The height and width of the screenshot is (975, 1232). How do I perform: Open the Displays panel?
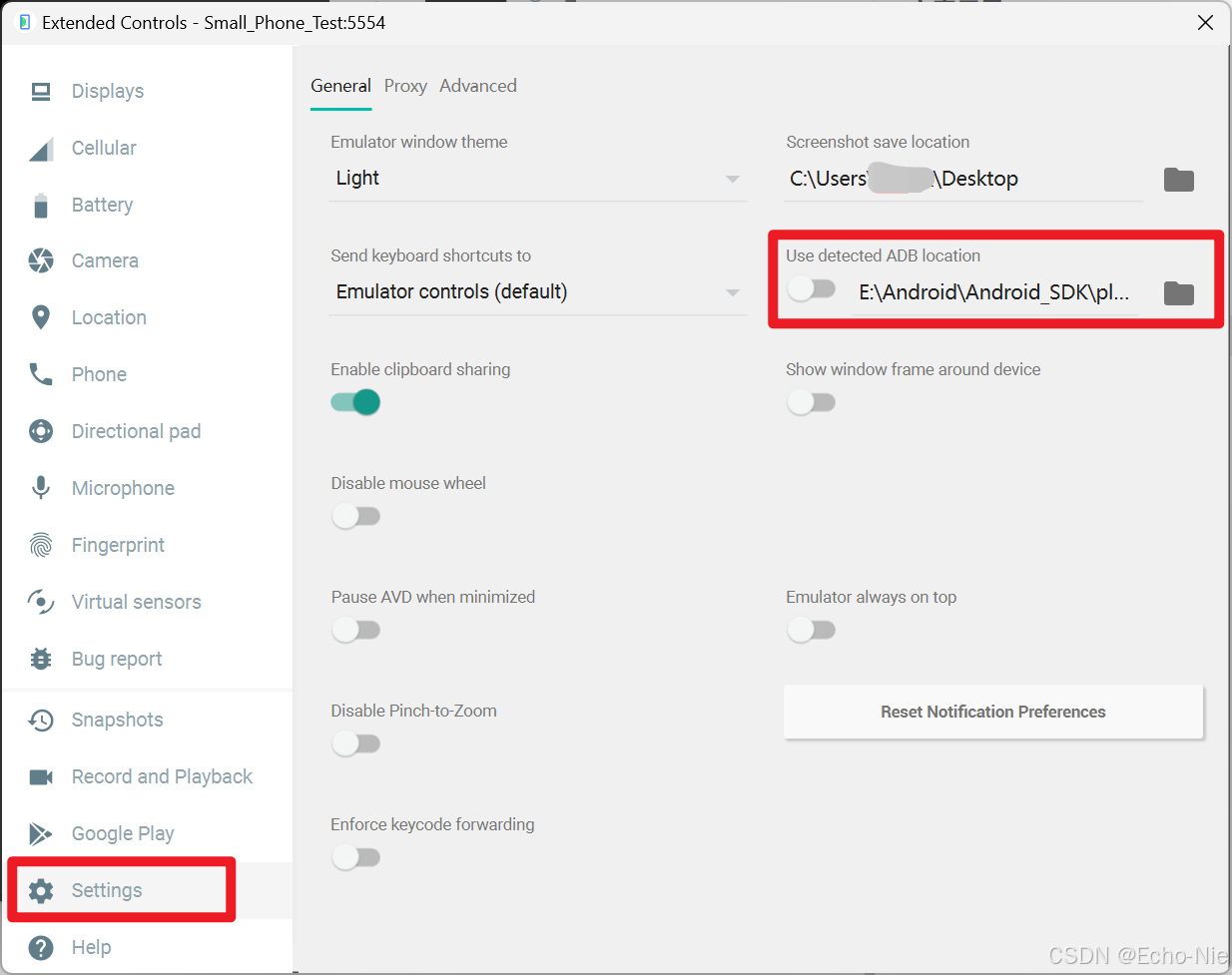tap(40, 91)
